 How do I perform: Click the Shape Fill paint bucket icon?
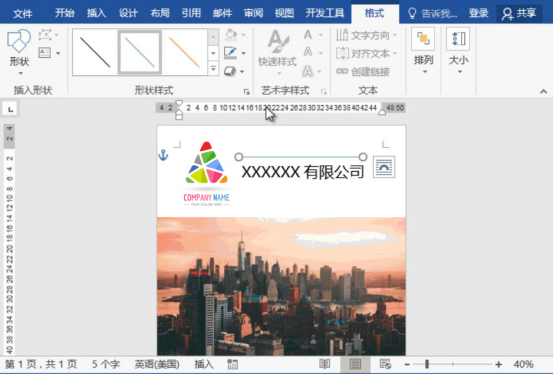click(x=231, y=35)
